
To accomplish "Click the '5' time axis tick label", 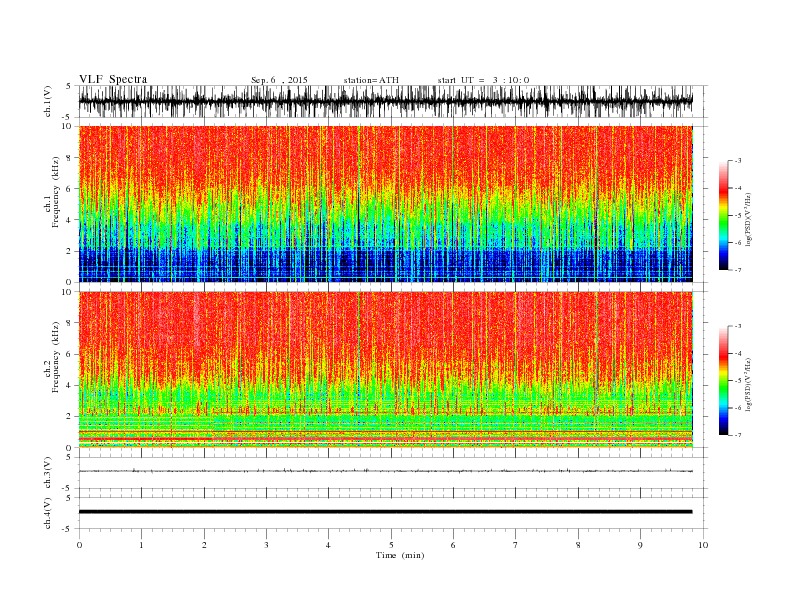I will click(x=391, y=545).
